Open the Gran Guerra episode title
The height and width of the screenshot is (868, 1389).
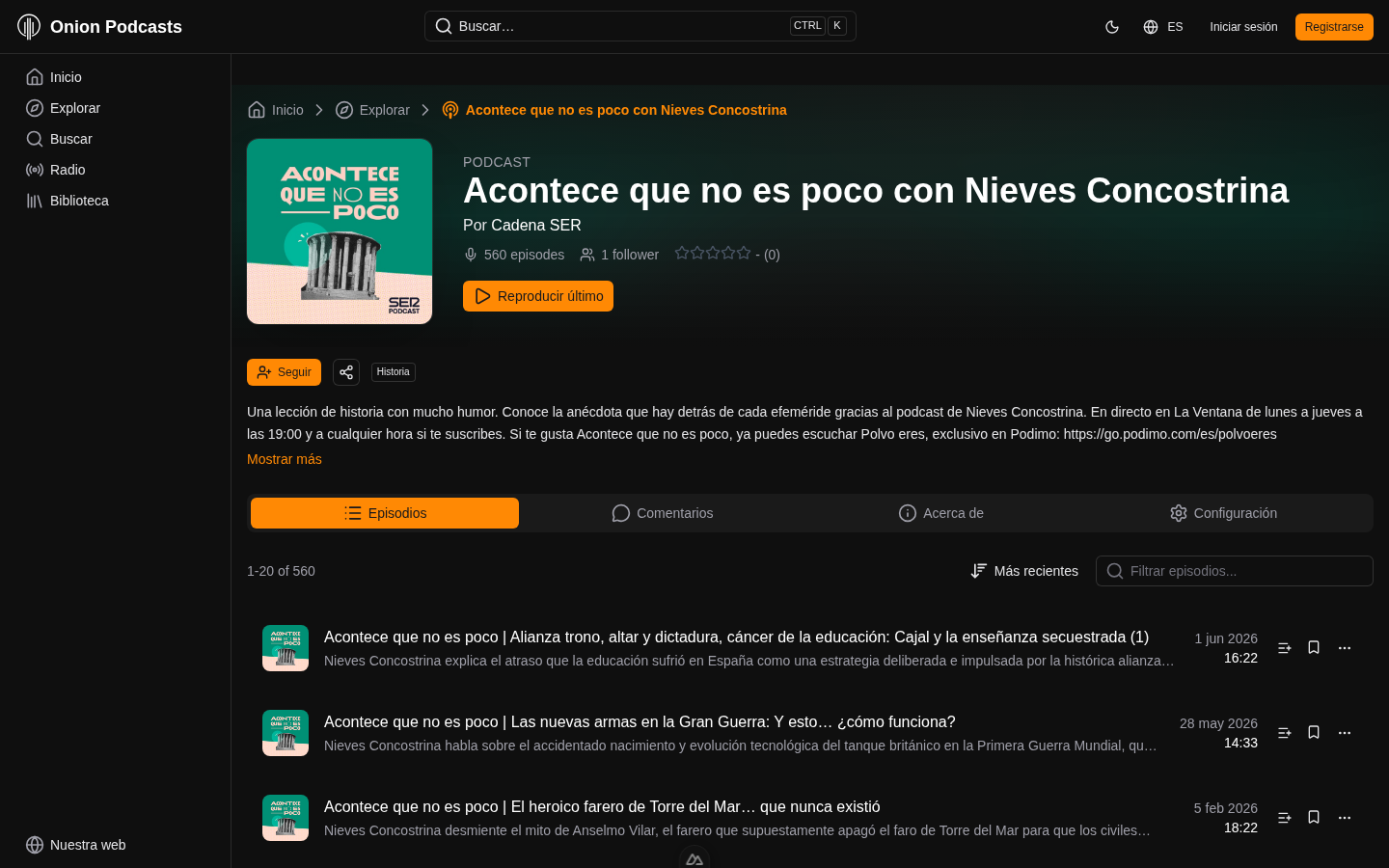click(x=640, y=721)
